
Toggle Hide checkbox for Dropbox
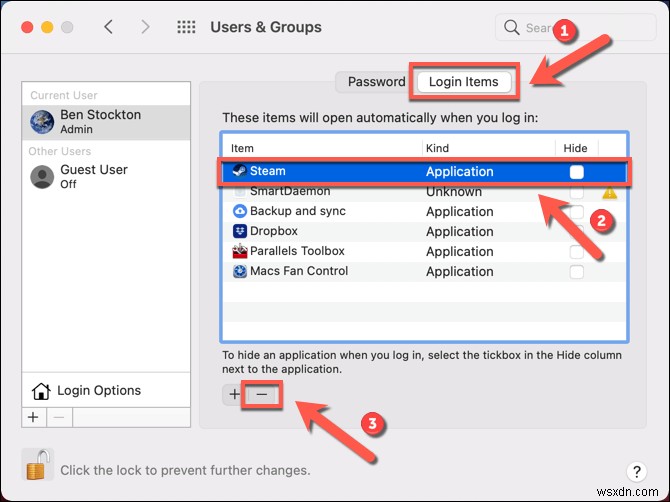pos(576,232)
